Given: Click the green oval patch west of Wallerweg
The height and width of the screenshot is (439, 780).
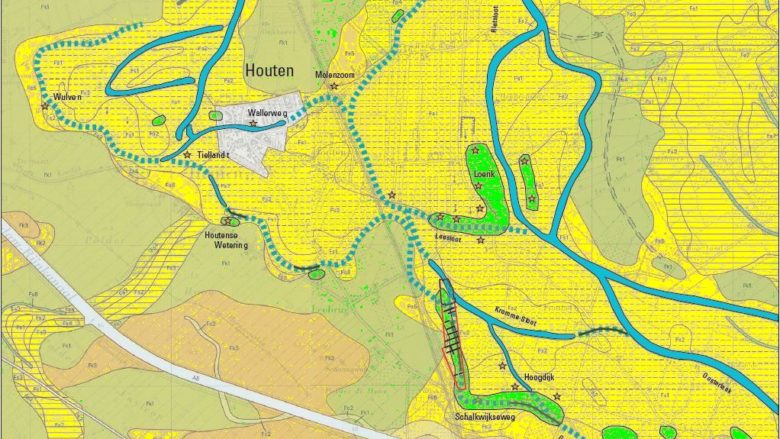Looking at the screenshot, I should (x=214, y=116).
